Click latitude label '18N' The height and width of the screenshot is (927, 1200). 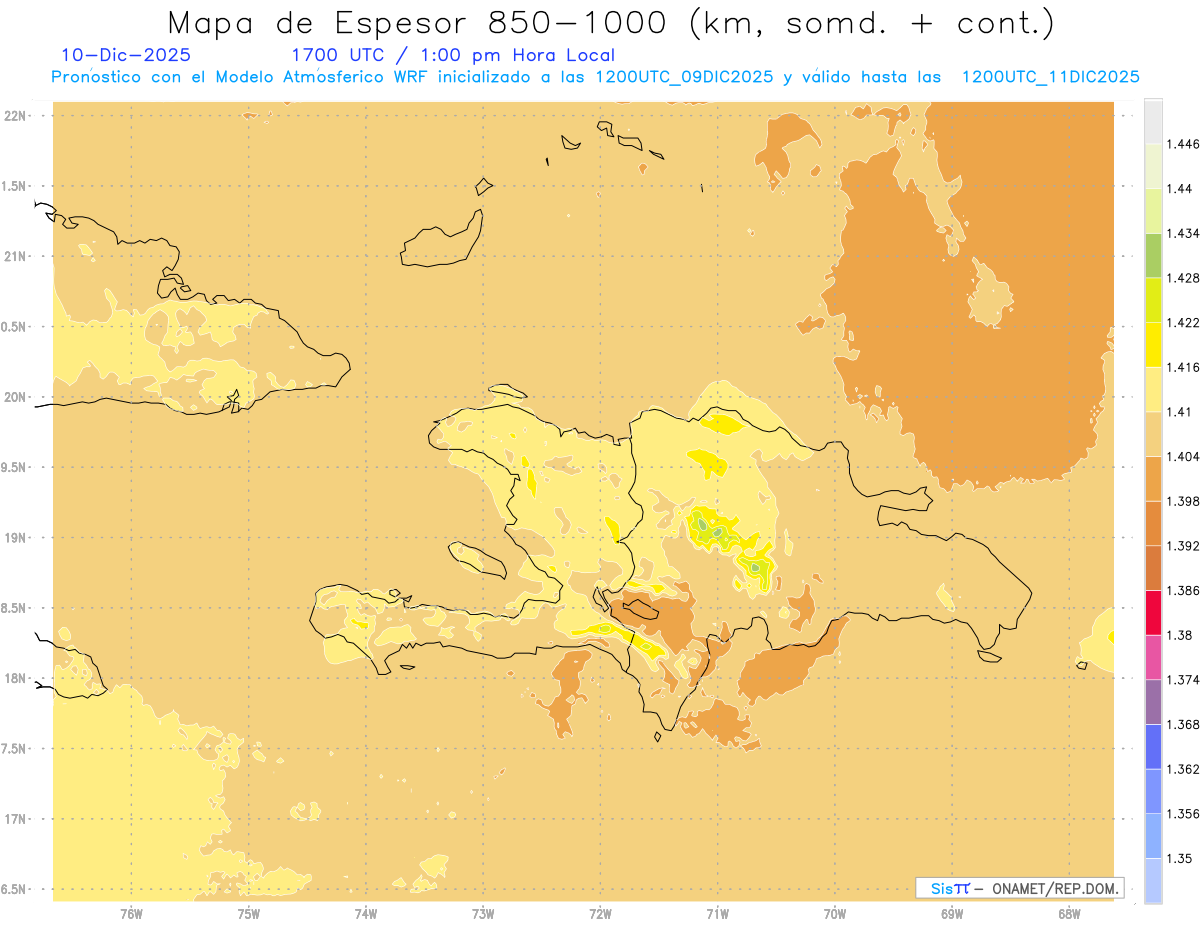click(x=16, y=679)
